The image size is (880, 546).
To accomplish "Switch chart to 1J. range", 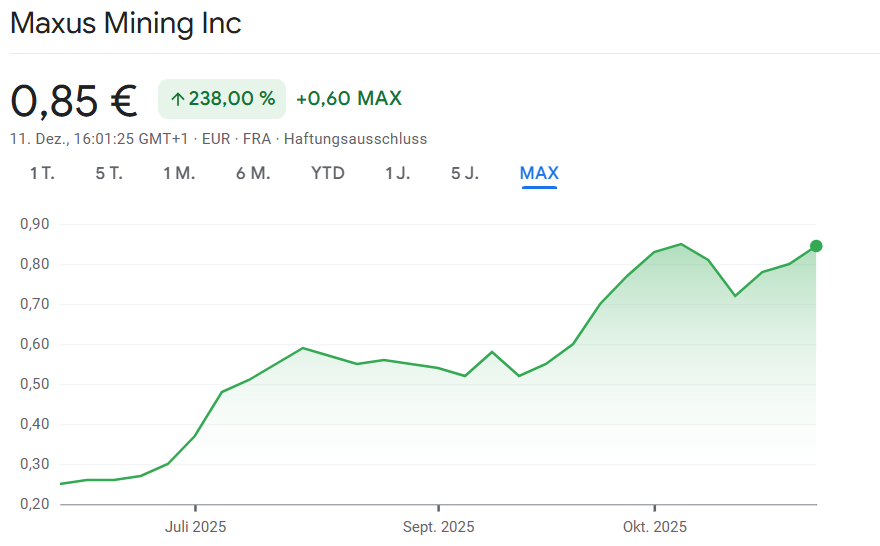I will 397,173.
